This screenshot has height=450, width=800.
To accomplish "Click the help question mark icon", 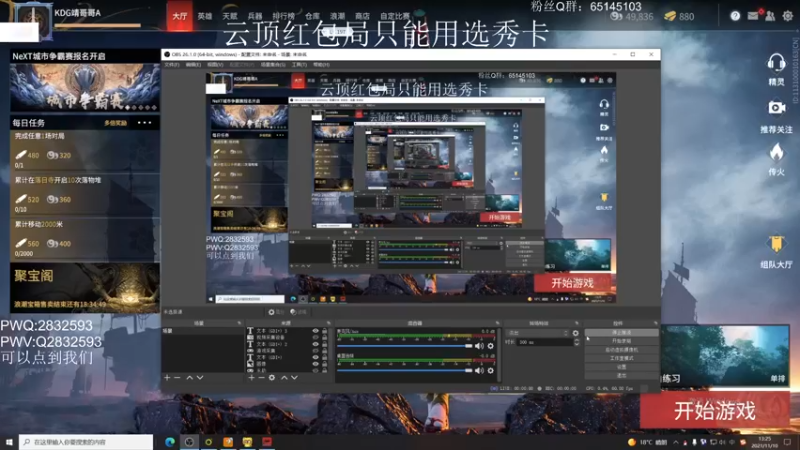I will point(735,16).
